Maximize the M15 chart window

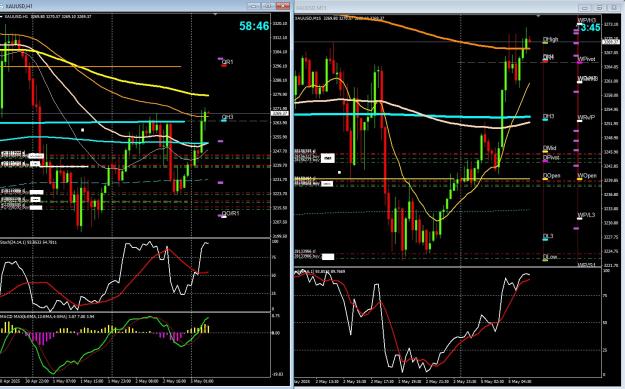[x=599, y=8]
